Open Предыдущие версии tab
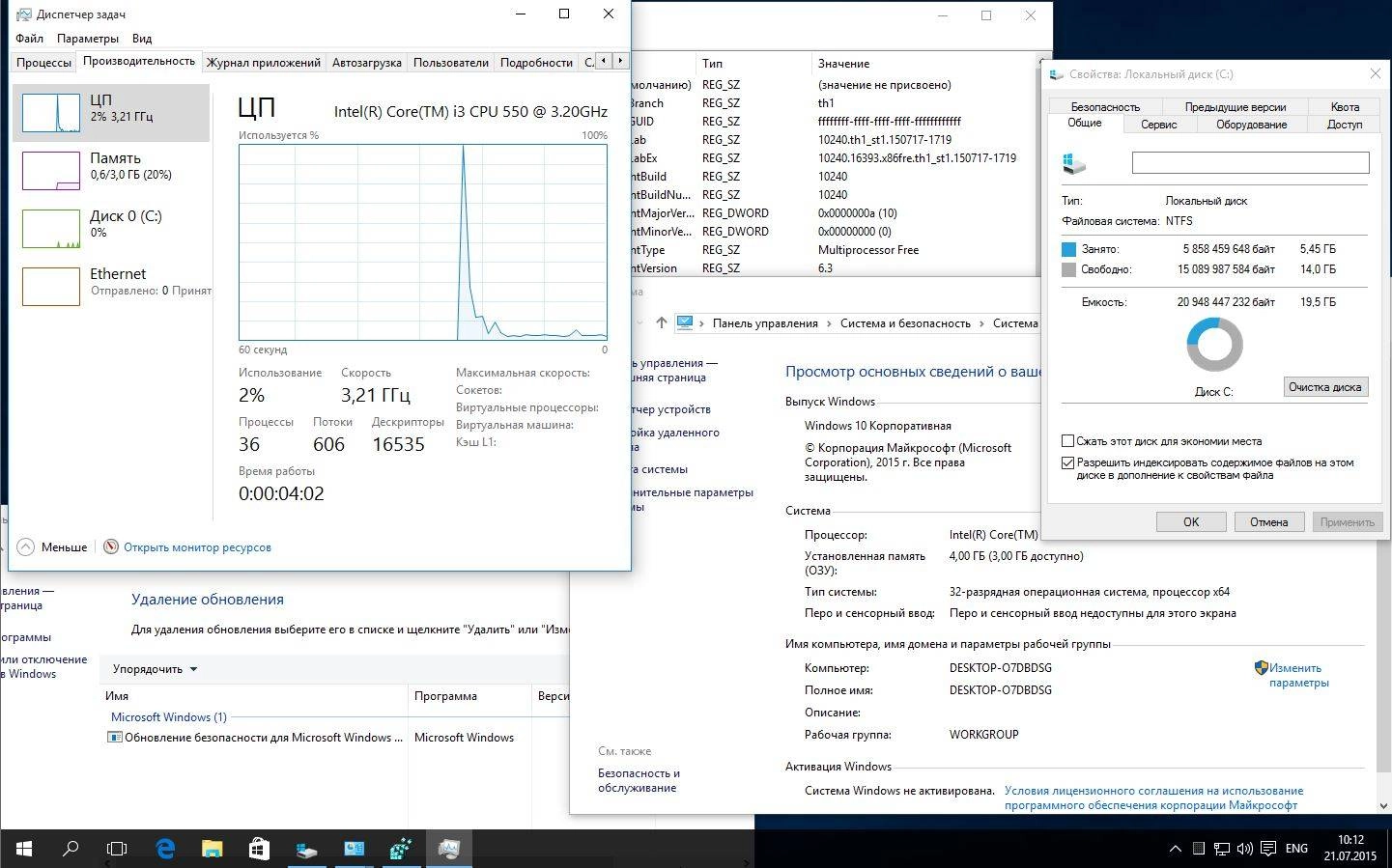 click(x=1236, y=107)
